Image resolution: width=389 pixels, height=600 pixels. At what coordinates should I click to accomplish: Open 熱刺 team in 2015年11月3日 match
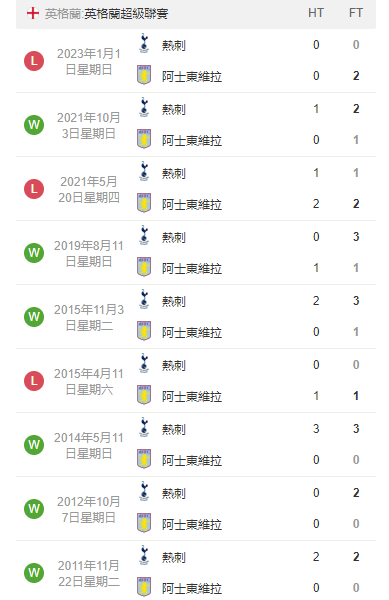coord(174,302)
